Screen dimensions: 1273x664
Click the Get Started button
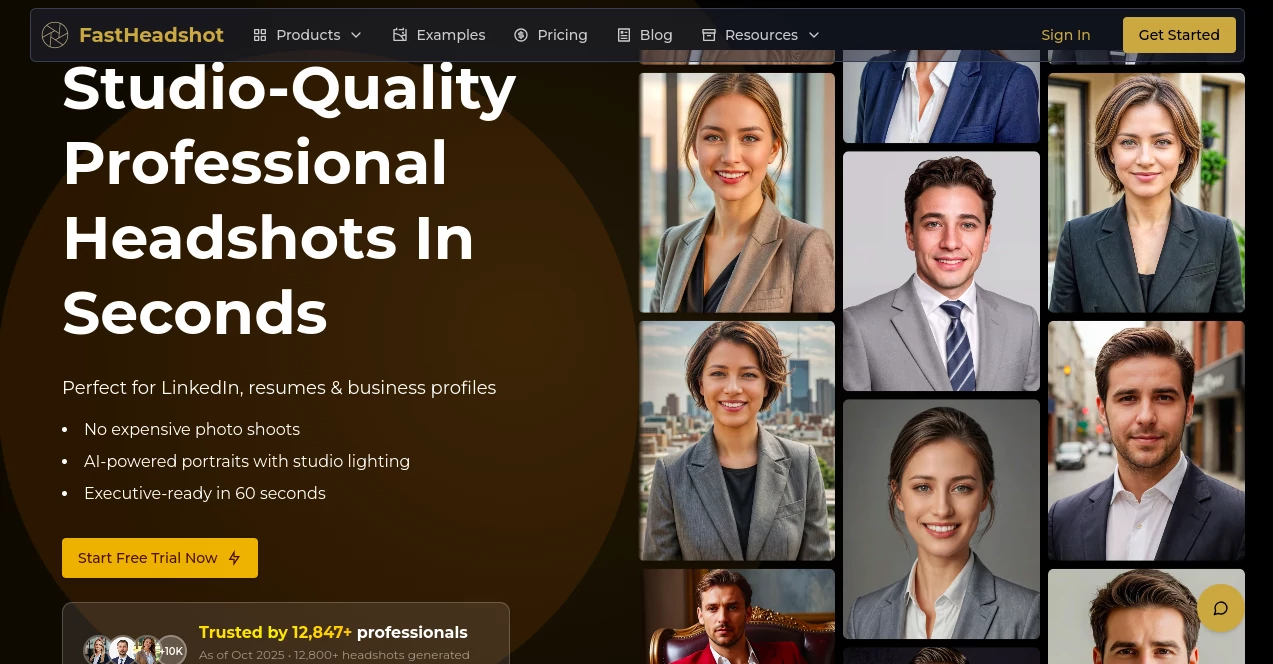tap(1179, 35)
